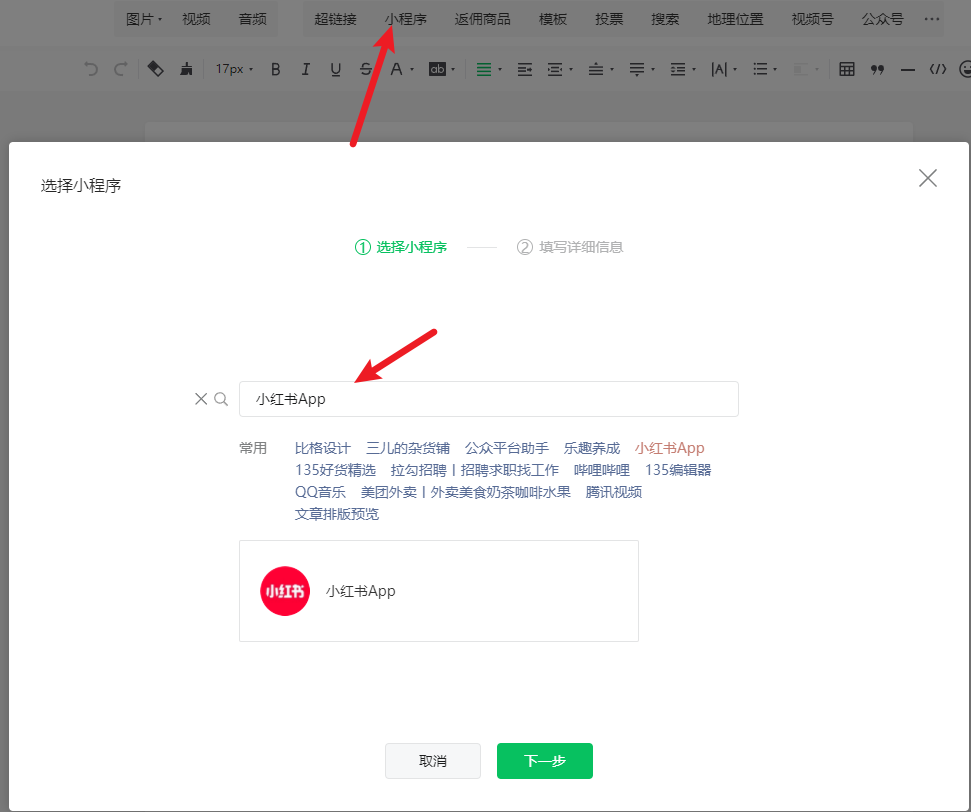Open the 小程序 menu item

[406, 19]
